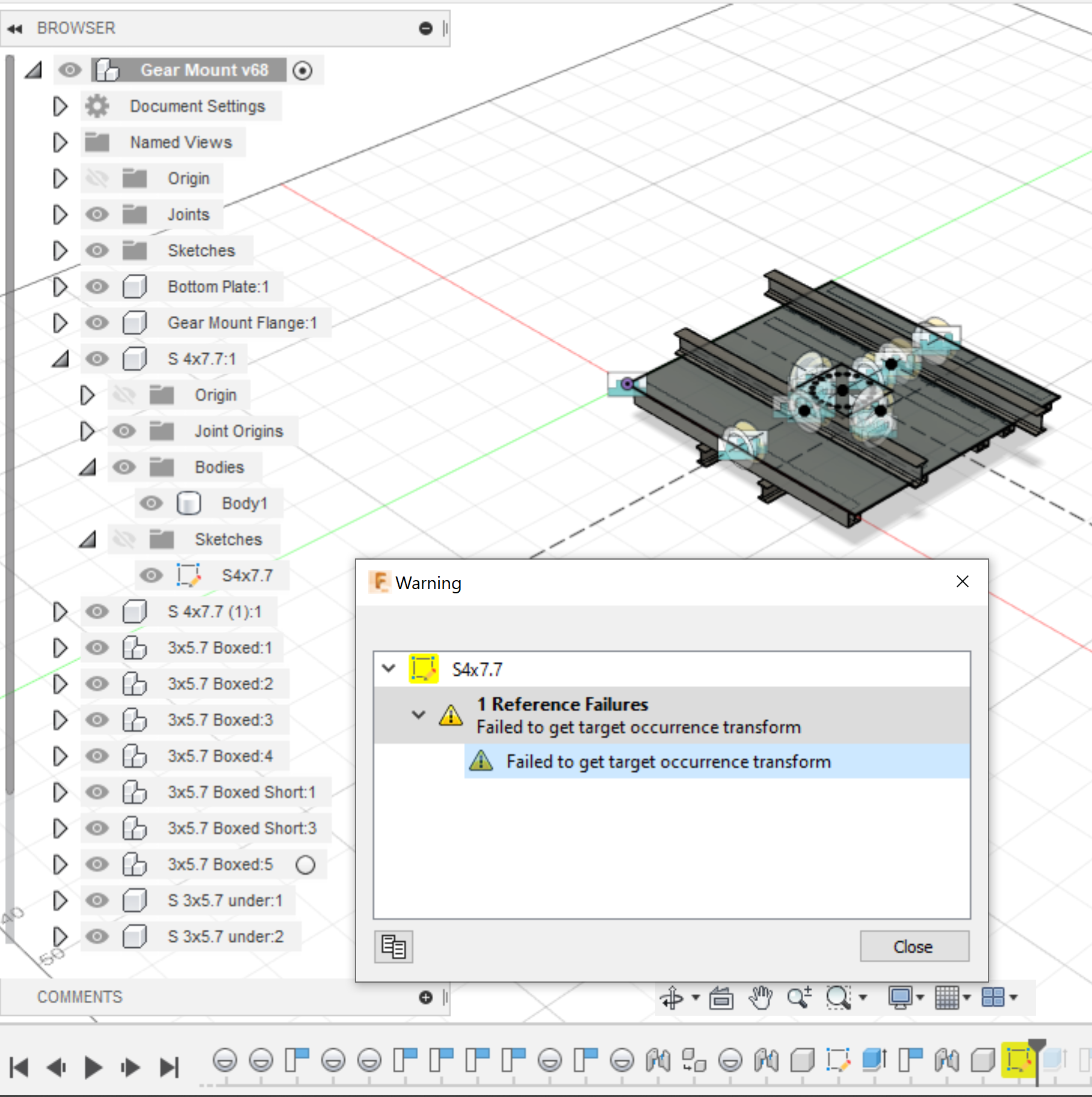Image resolution: width=1092 pixels, height=1097 pixels.
Task: Click the highlighted sketch feature in timeline
Action: click(1018, 1060)
